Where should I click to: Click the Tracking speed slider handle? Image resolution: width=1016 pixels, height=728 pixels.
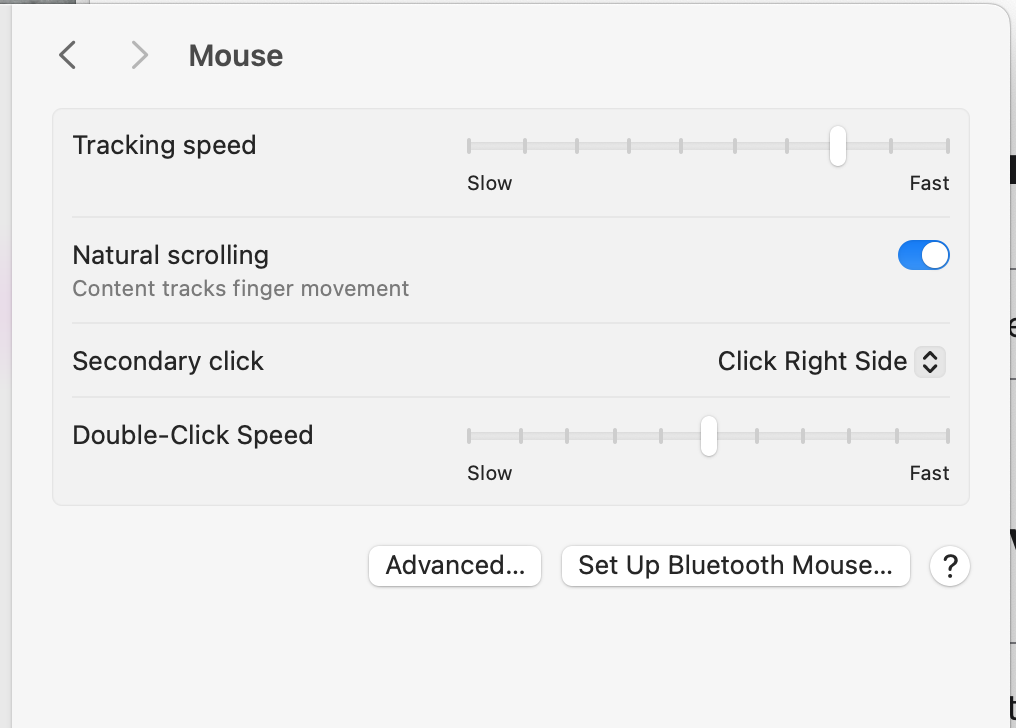pyautogui.click(x=838, y=146)
